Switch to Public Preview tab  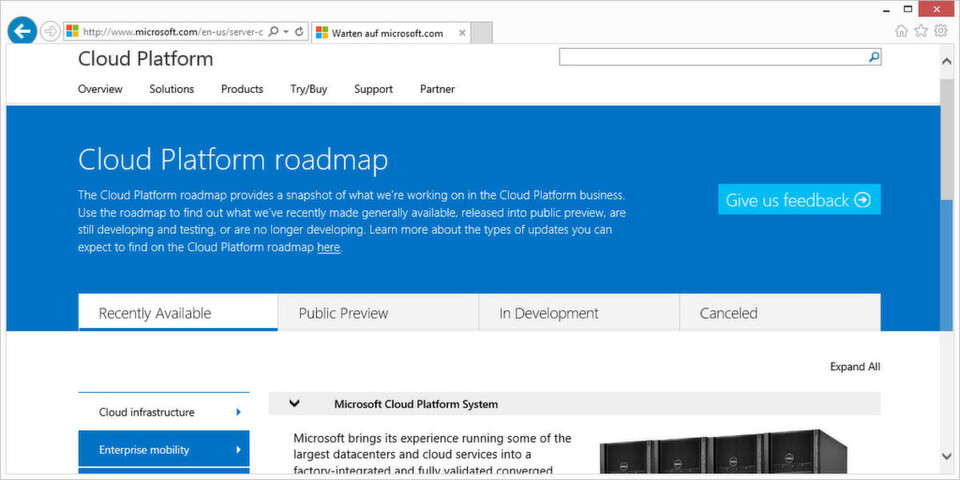point(378,313)
